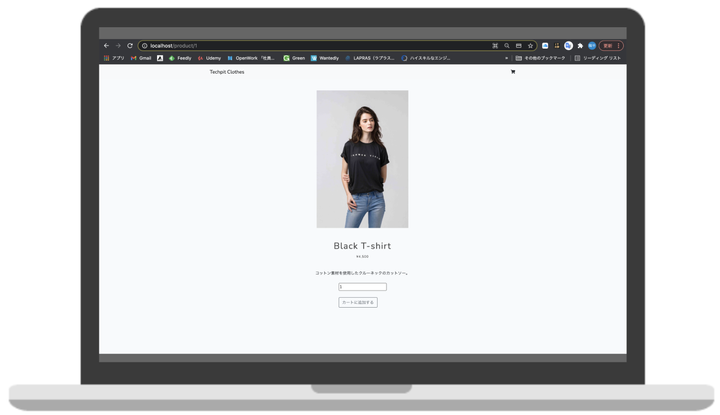Click the Black T-shirt product photo
Image resolution: width=720 pixels, height=415 pixels.
pos(362,159)
